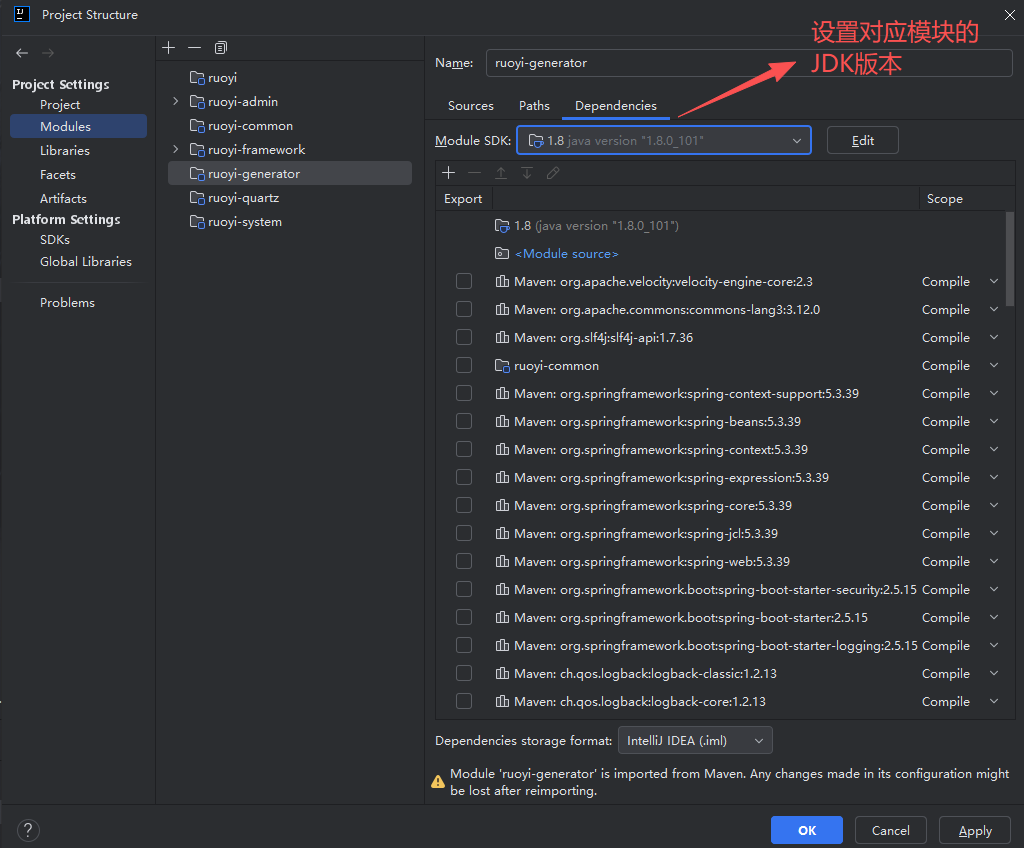Move dependency down with the down arrow

527,172
